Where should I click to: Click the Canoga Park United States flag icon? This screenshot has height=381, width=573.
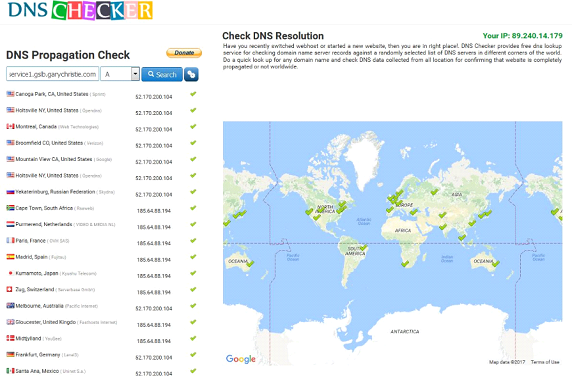10,94
